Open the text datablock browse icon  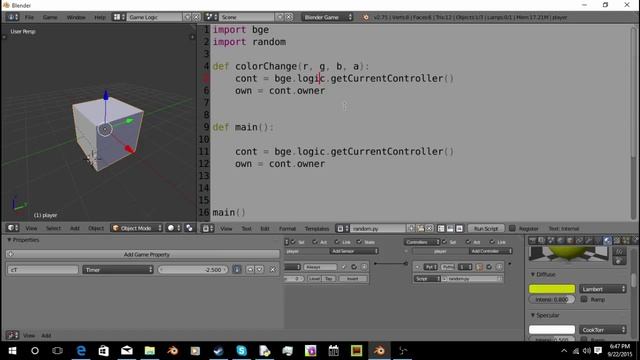point(342,229)
